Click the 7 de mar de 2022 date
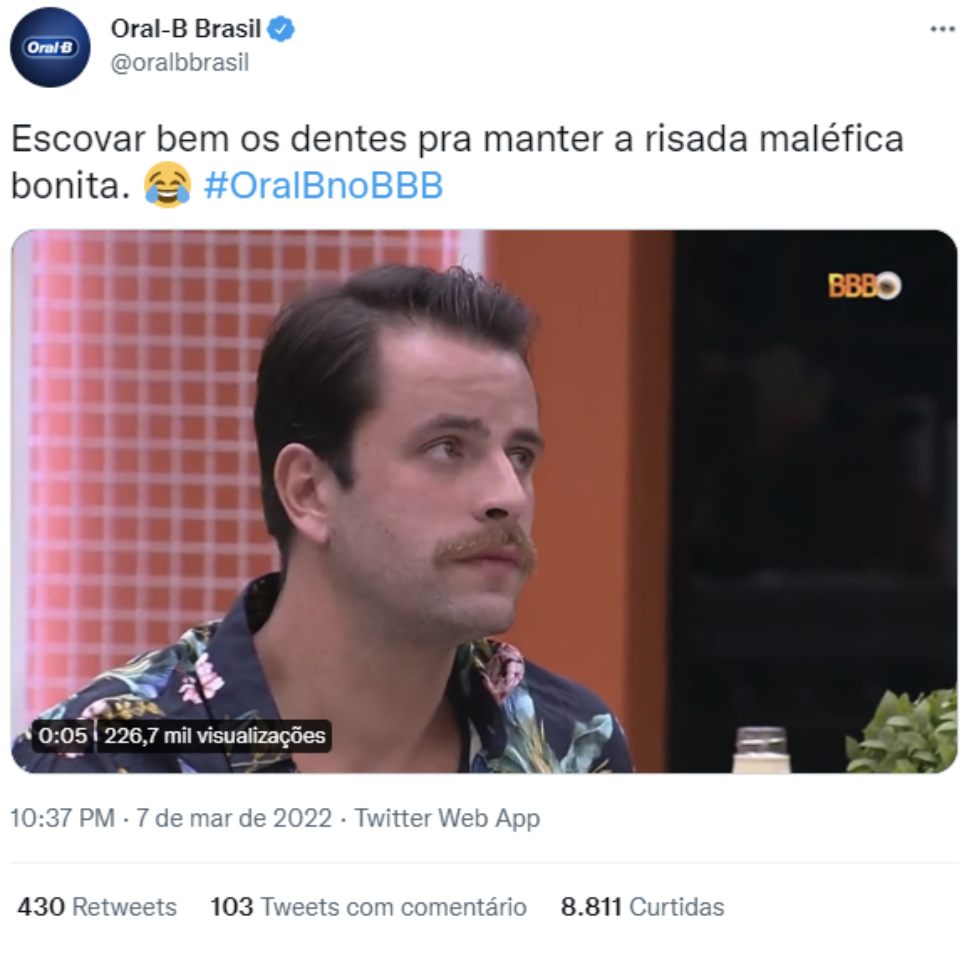 234,818
